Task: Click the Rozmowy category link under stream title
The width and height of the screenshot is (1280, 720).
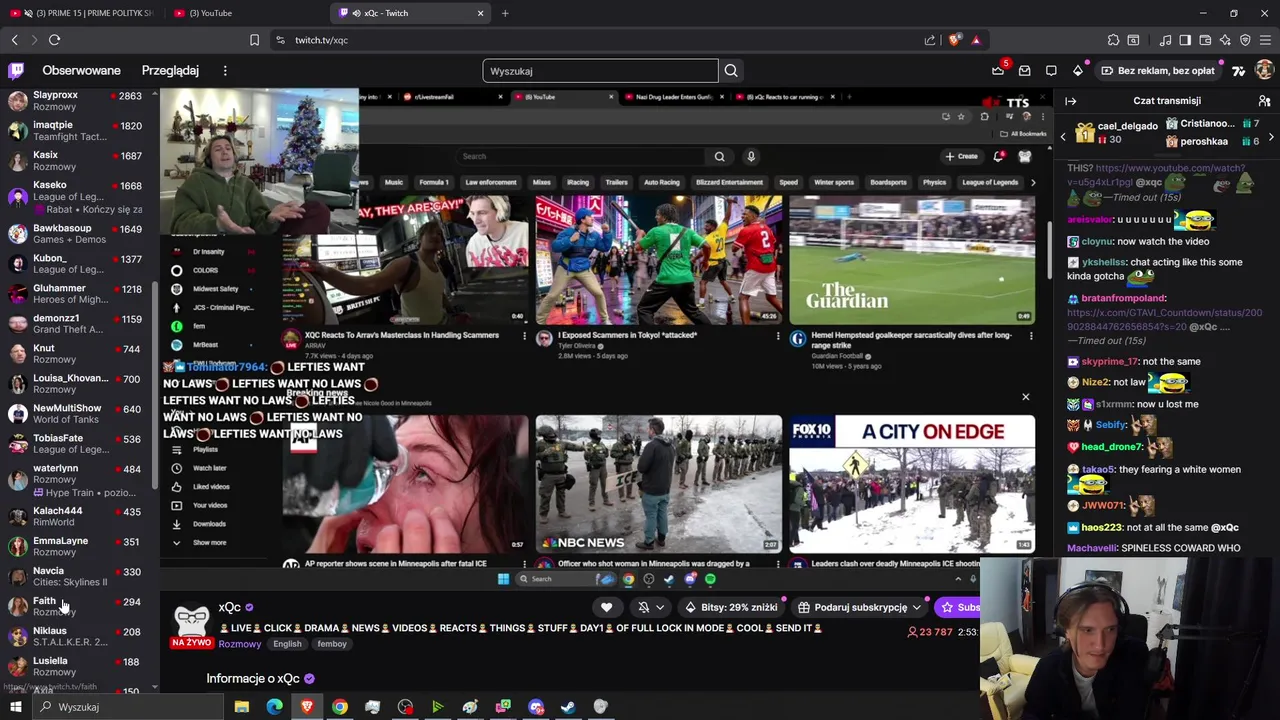Action: [x=240, y=644]
